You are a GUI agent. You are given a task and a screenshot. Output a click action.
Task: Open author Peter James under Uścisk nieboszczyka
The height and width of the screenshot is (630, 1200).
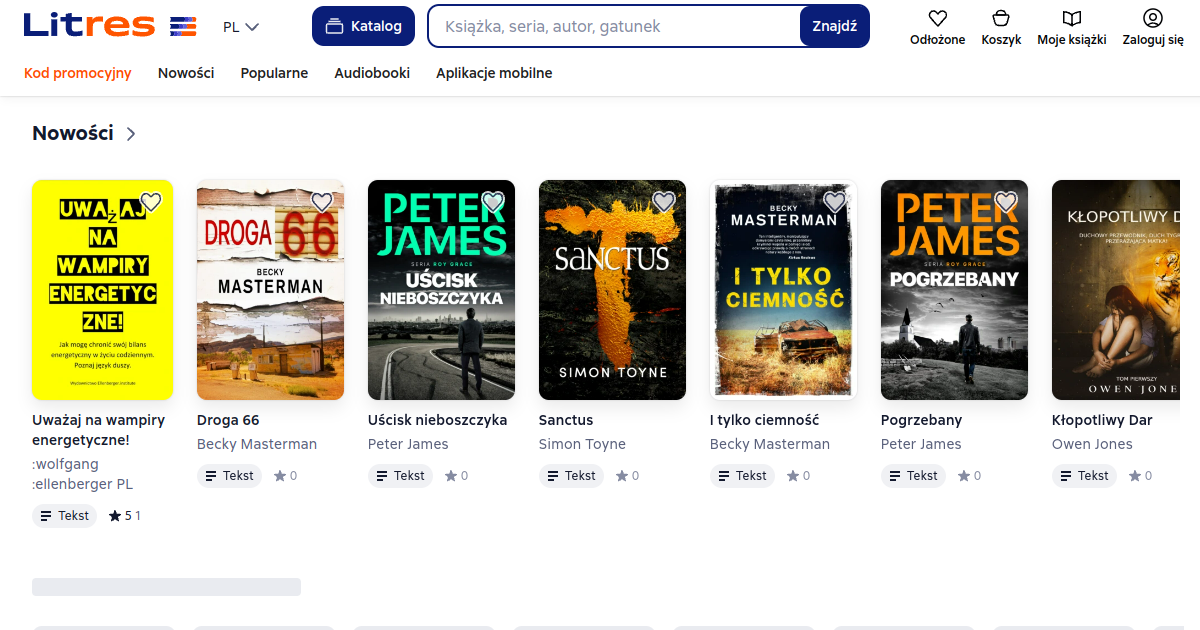408,444
